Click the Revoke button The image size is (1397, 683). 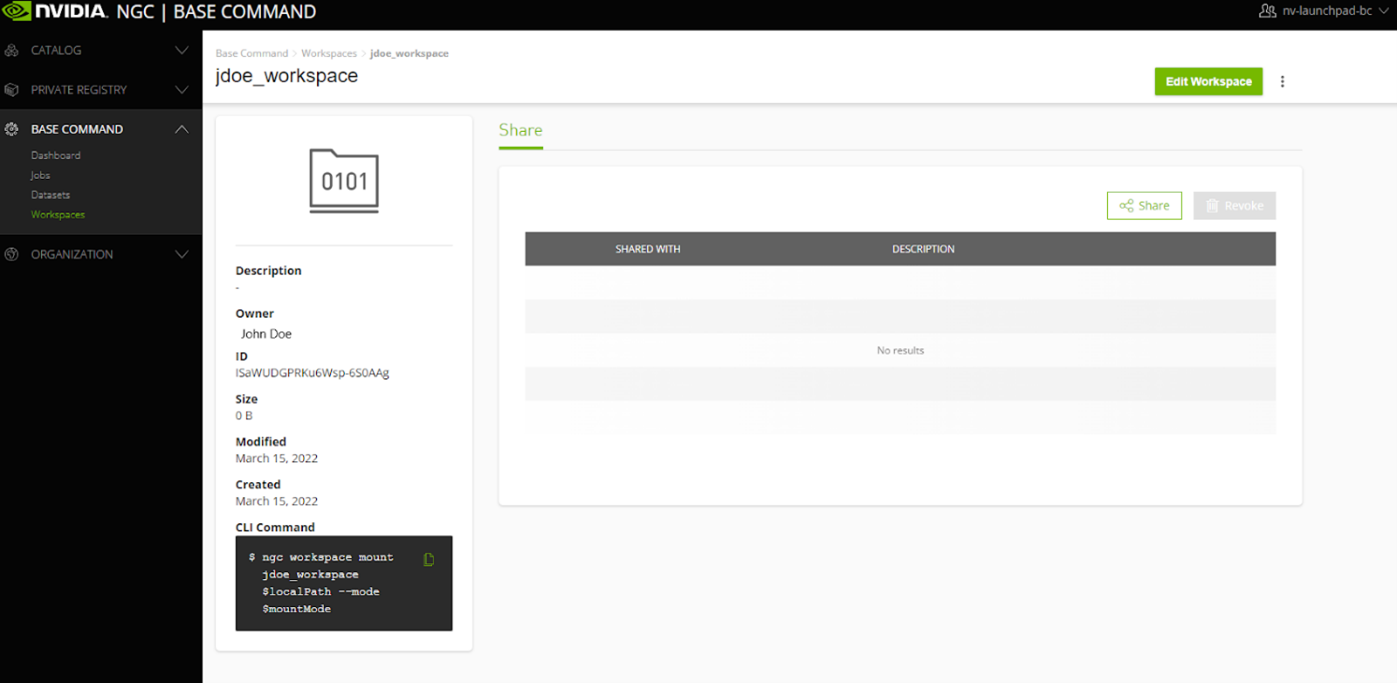1234,206
